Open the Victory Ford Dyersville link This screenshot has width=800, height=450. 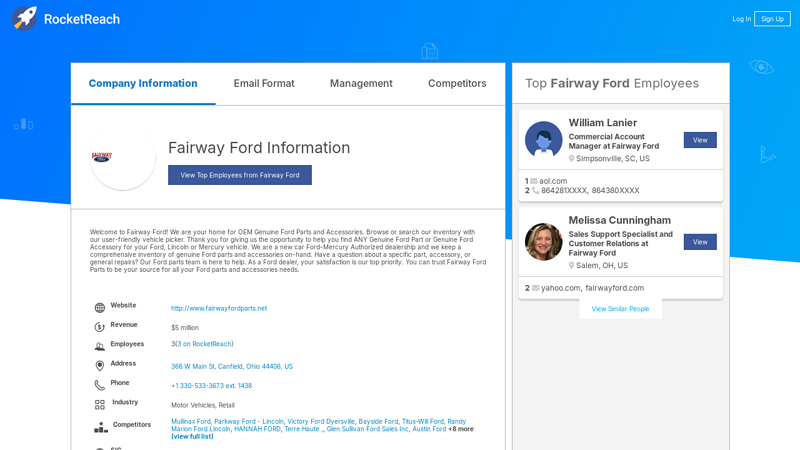tap(321, 421)
